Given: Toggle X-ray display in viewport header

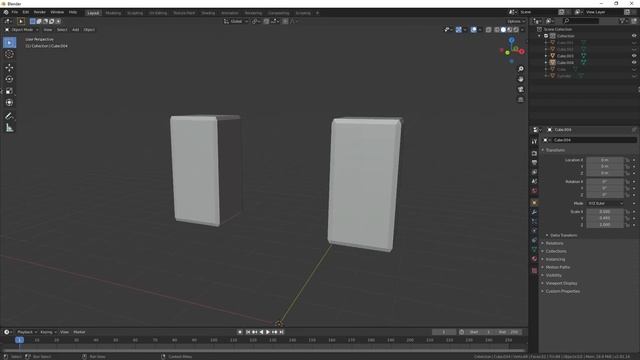Looking at the screenshot, I should [489, 29].
